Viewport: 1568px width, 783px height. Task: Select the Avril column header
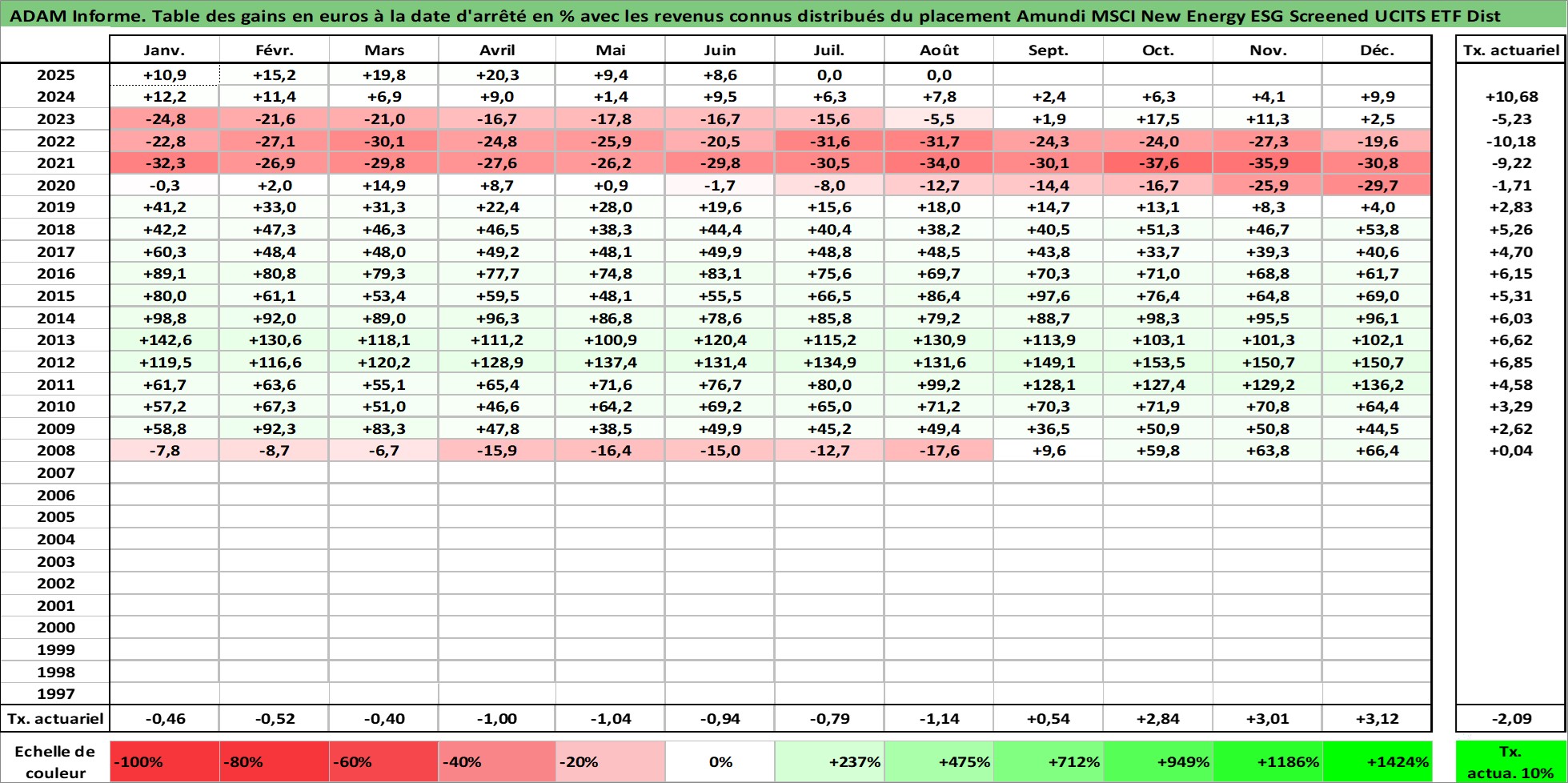(497, 50)
